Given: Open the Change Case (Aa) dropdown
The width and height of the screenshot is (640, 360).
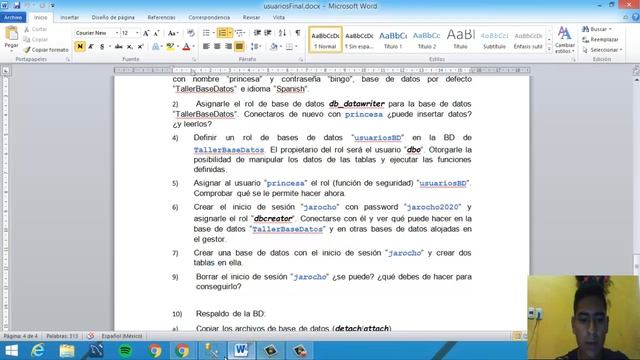Looking at the screenshot, I should pos(173,33).
